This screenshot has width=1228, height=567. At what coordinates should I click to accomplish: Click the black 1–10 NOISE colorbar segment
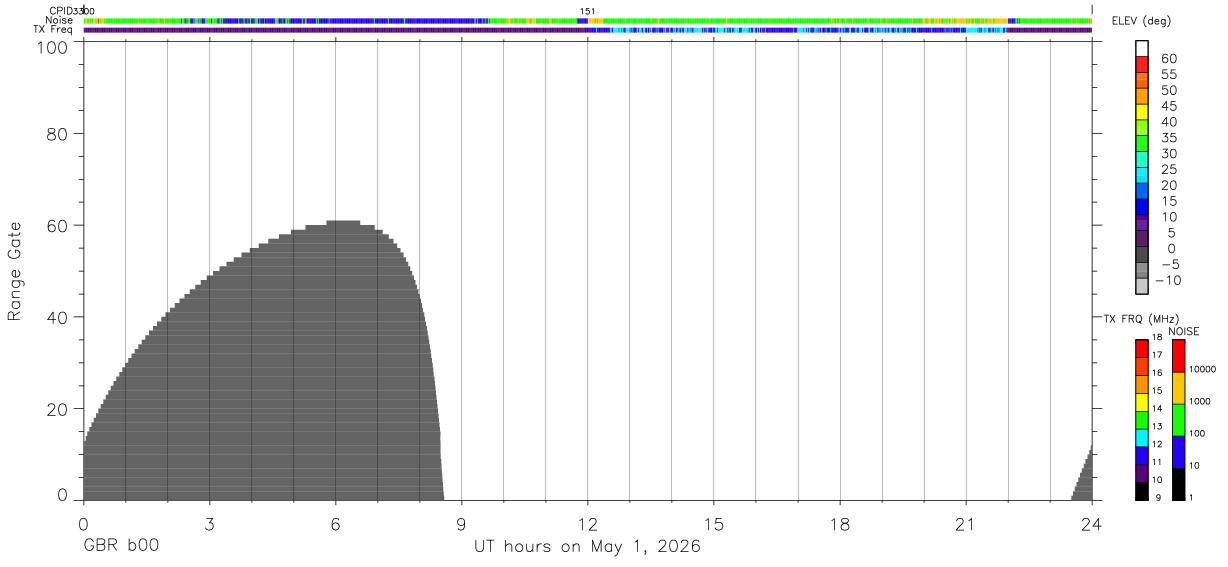(x=1178, y=484)
